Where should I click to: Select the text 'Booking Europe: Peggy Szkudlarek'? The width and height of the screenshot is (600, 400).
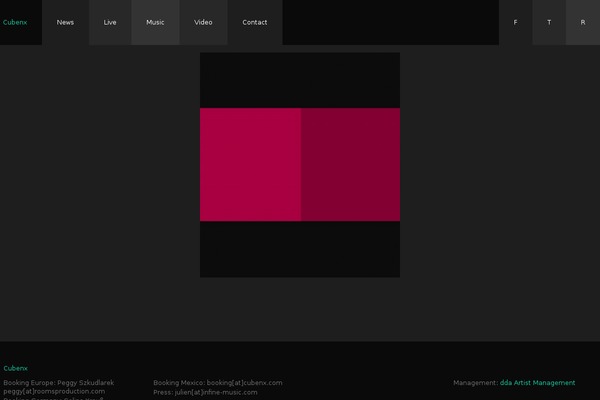[x=59, y=383]
